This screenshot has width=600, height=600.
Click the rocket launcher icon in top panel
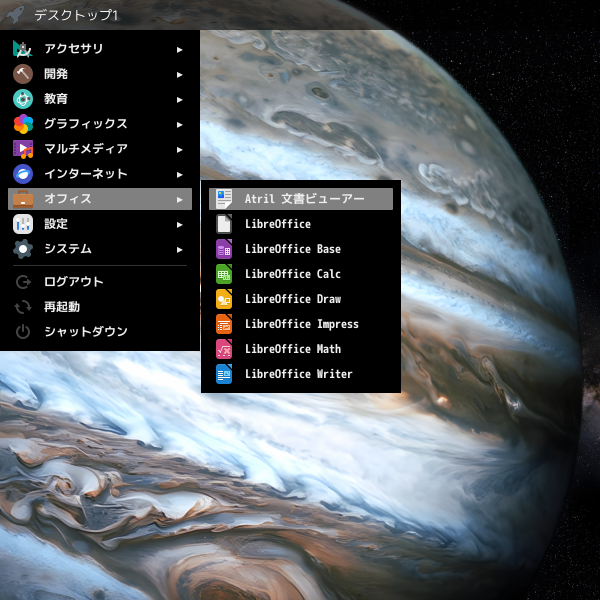15,15
